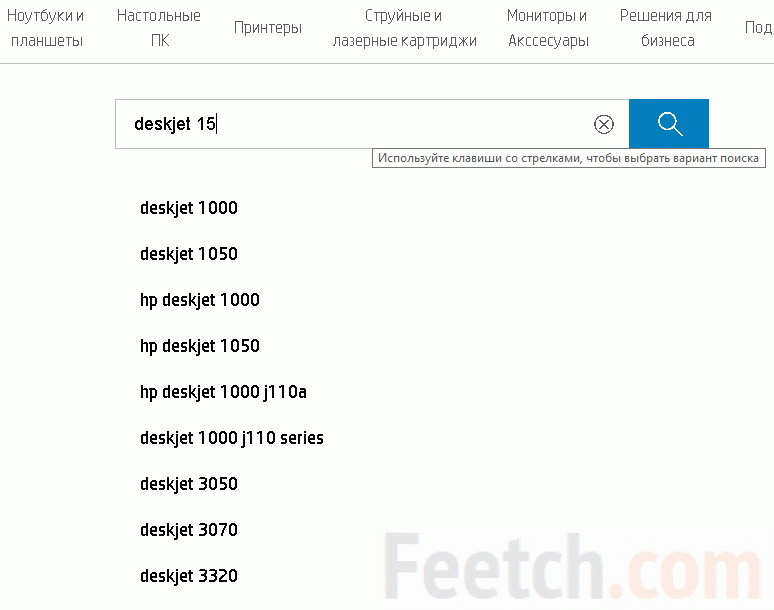Select suggestion 'deskjet 3050'

point(189,484)
